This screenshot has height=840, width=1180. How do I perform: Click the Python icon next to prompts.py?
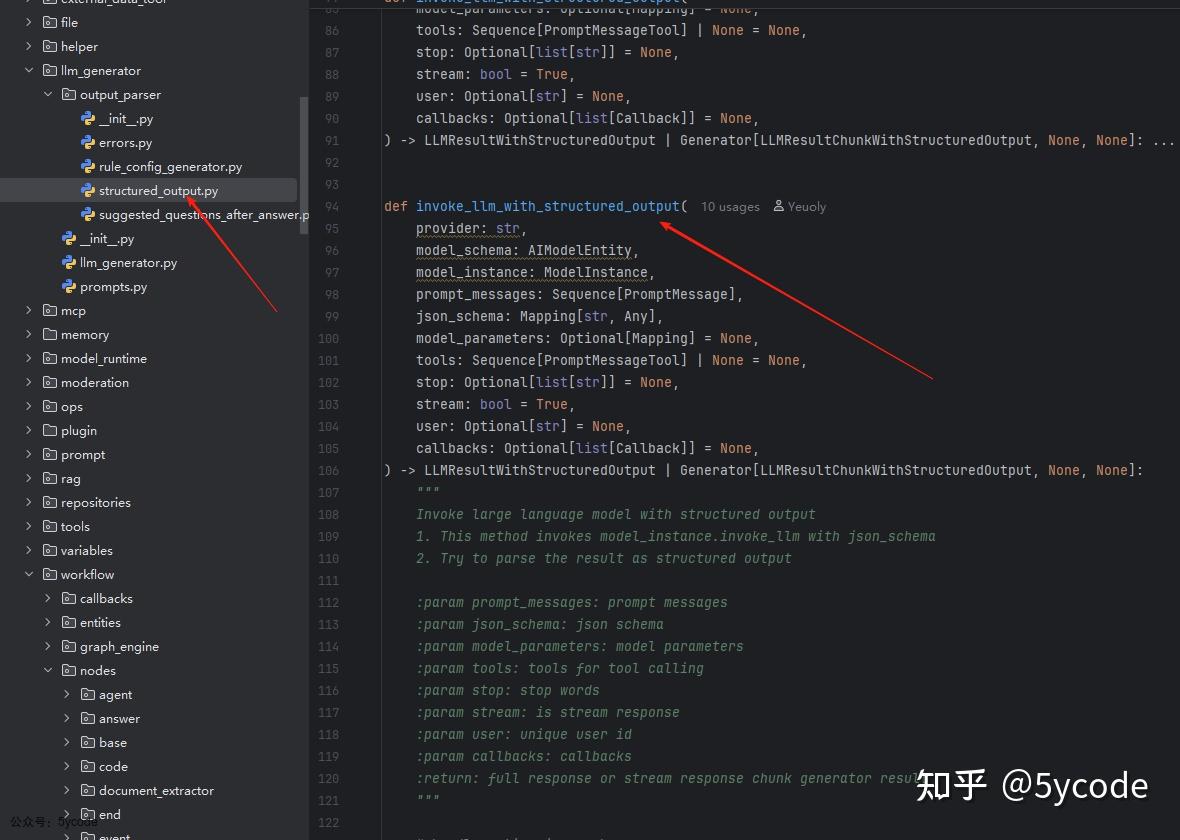tap(69, 287)
